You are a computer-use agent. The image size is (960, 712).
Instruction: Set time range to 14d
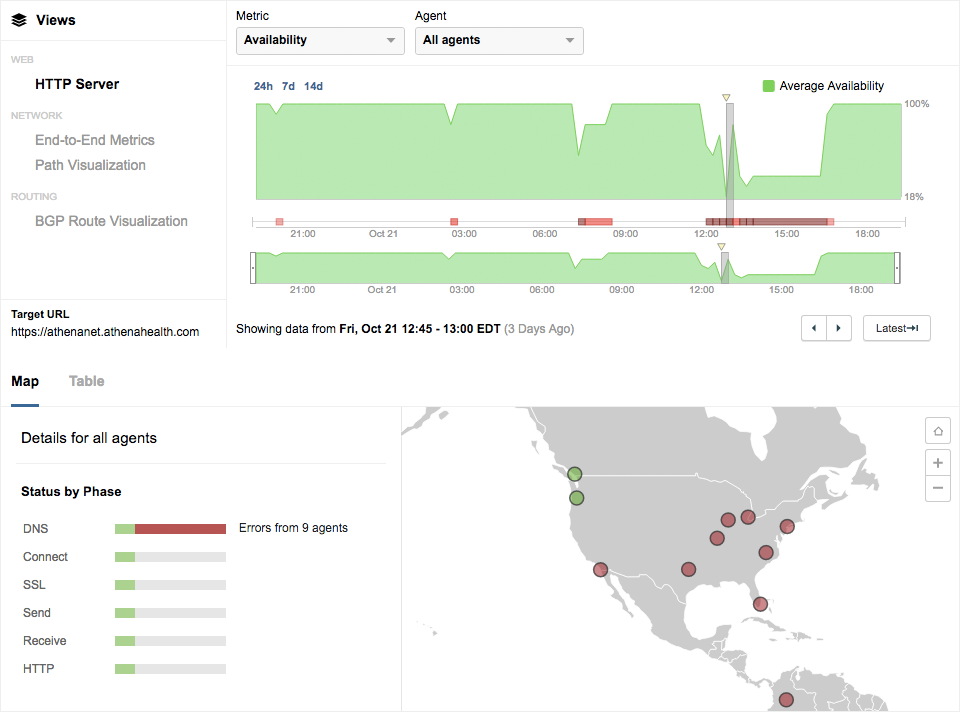(x=313, y=86)
